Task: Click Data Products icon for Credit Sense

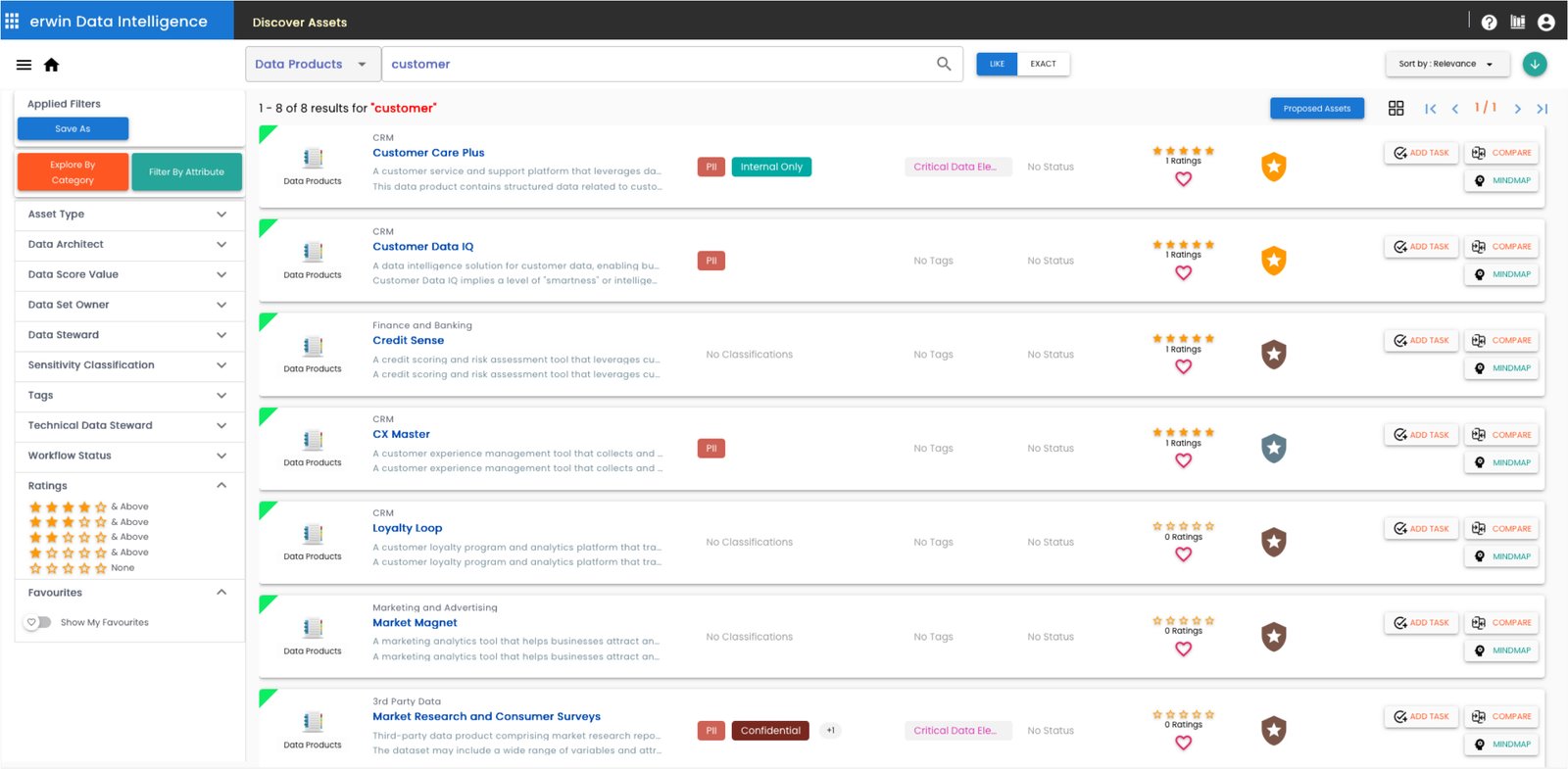Action: coord(313,346)
